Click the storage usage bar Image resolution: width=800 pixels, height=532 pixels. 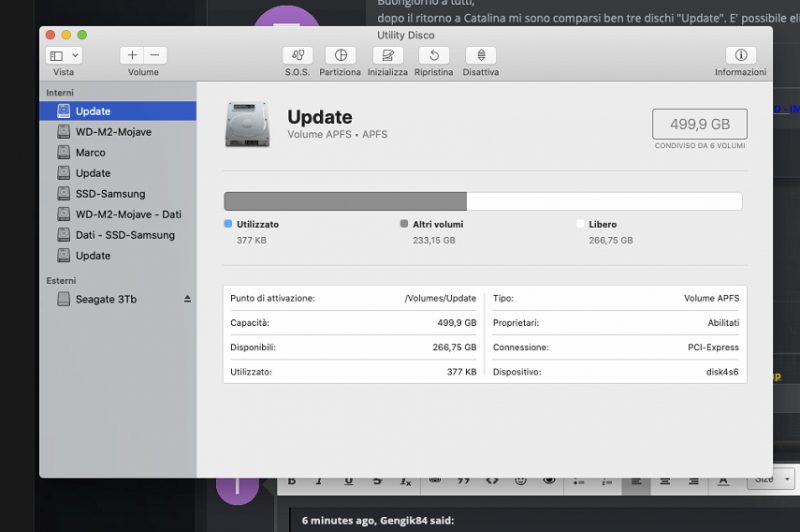click(x=482, y=201)
